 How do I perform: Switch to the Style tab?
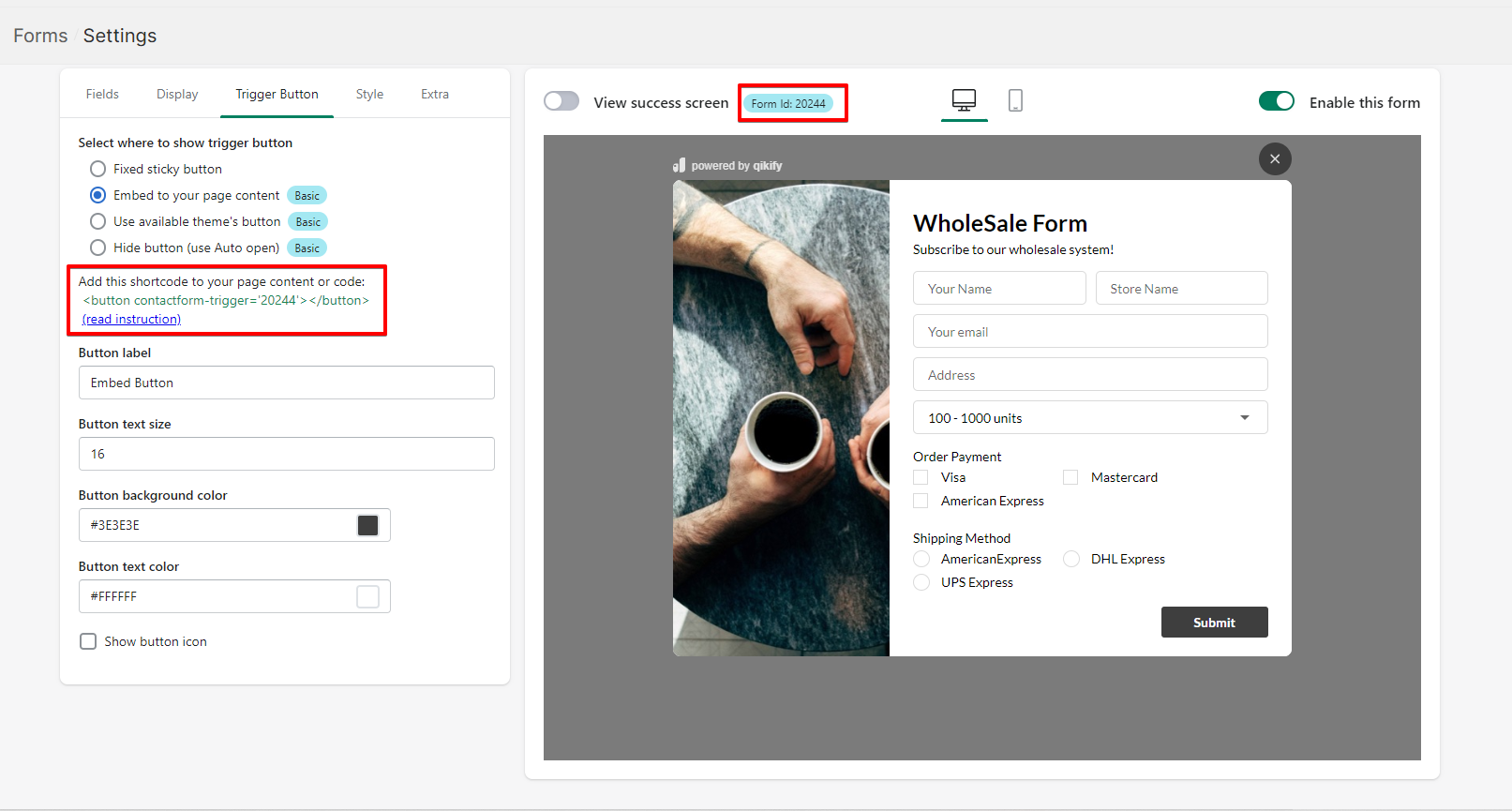pyautogui.click(x=369, y=94)
